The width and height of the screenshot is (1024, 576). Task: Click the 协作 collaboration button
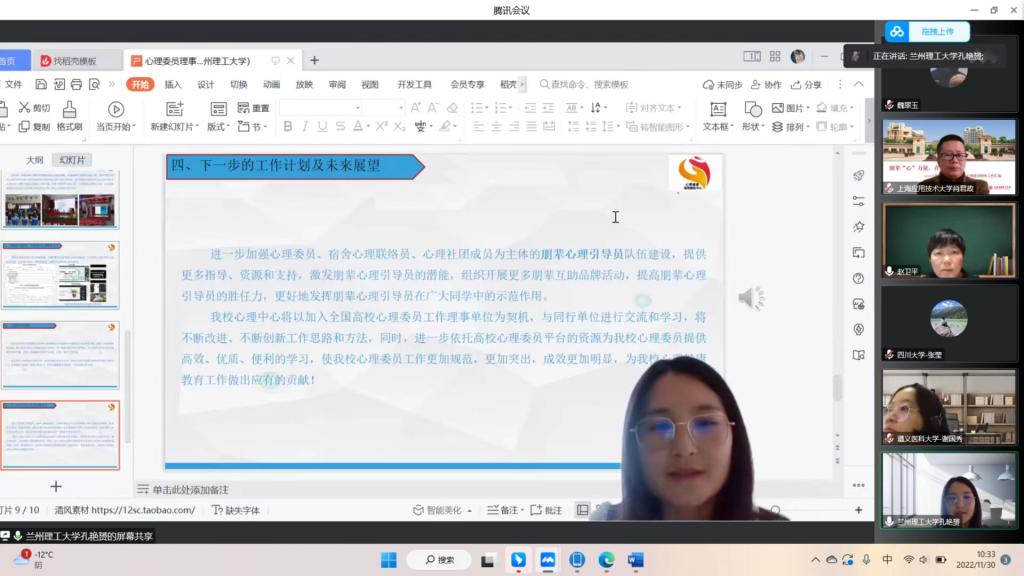pos(766,84)
